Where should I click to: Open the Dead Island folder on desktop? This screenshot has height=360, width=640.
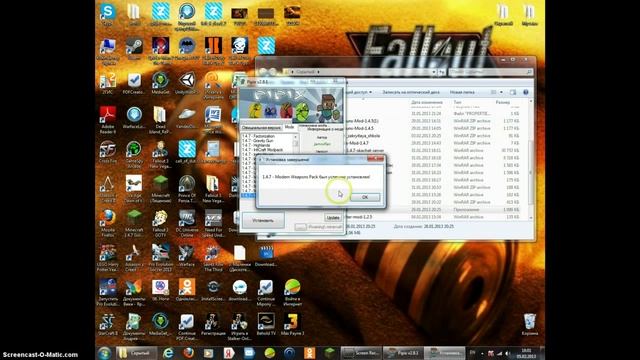(160, 119)
